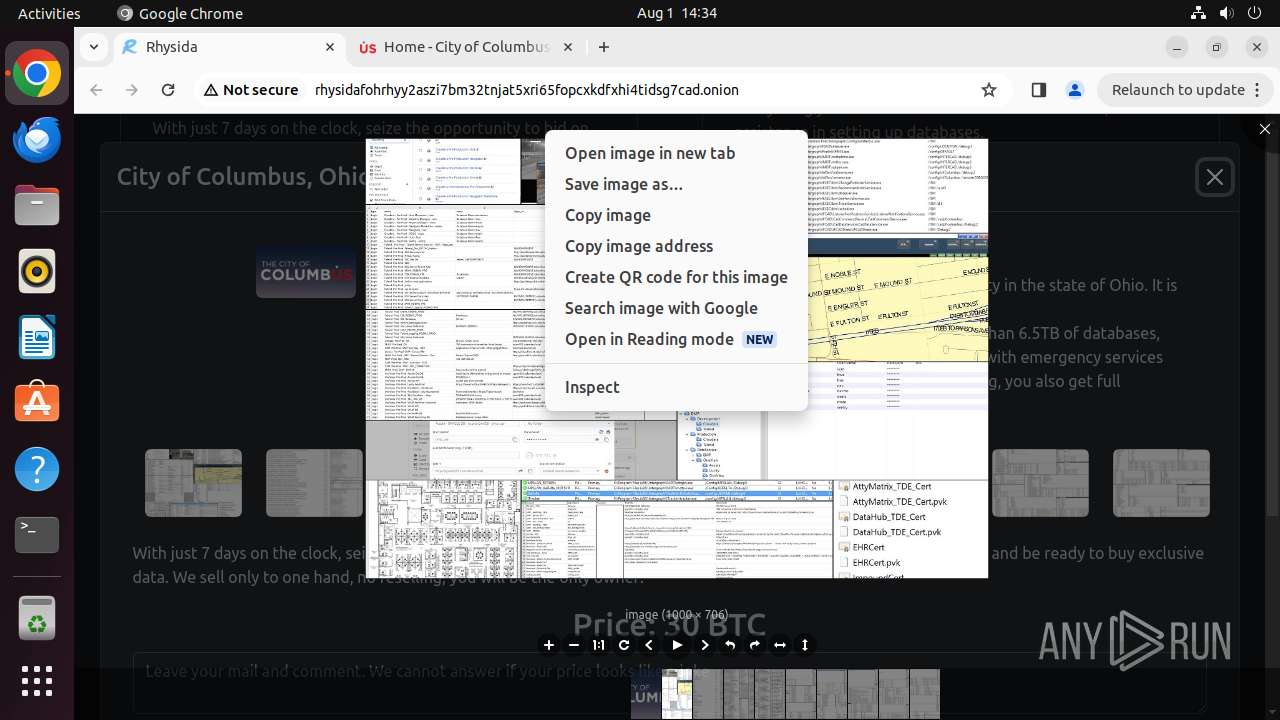Select the last thumbnail in the filmstrip
Viewport: 1280px width, 720px height.
pyautogui.click(x=925, y=694)
